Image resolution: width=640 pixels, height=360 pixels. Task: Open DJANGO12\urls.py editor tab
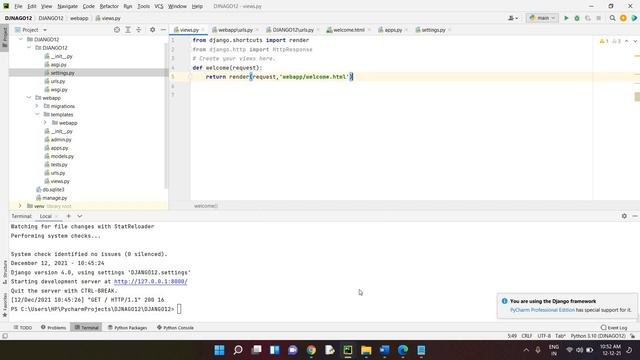(x=293, y=30)
